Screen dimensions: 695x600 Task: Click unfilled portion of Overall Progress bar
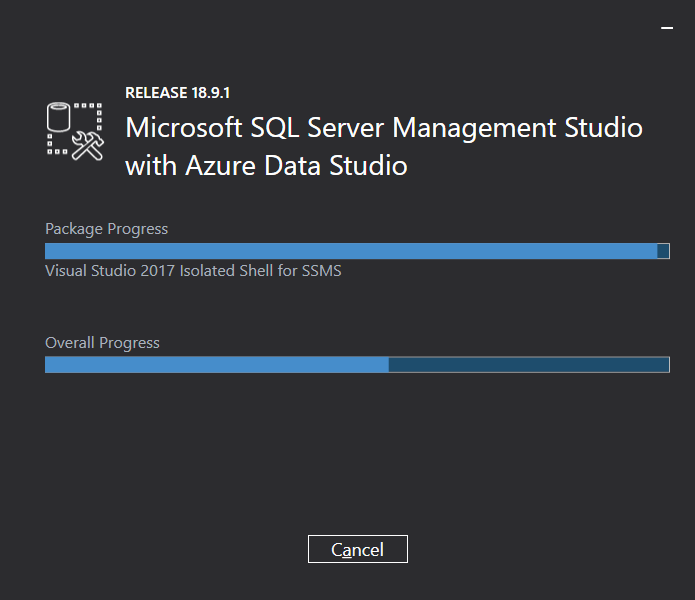pyautogui.click(x=528, y=365)
